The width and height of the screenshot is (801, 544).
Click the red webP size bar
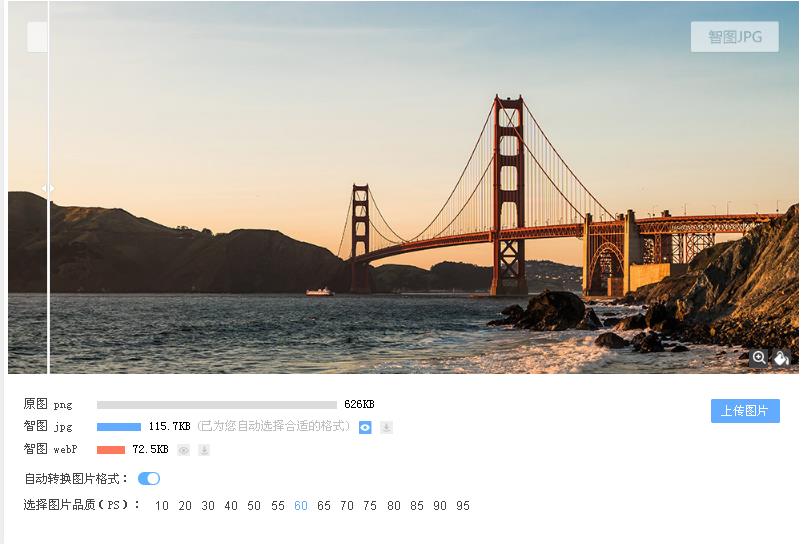(x=111, y=450)
